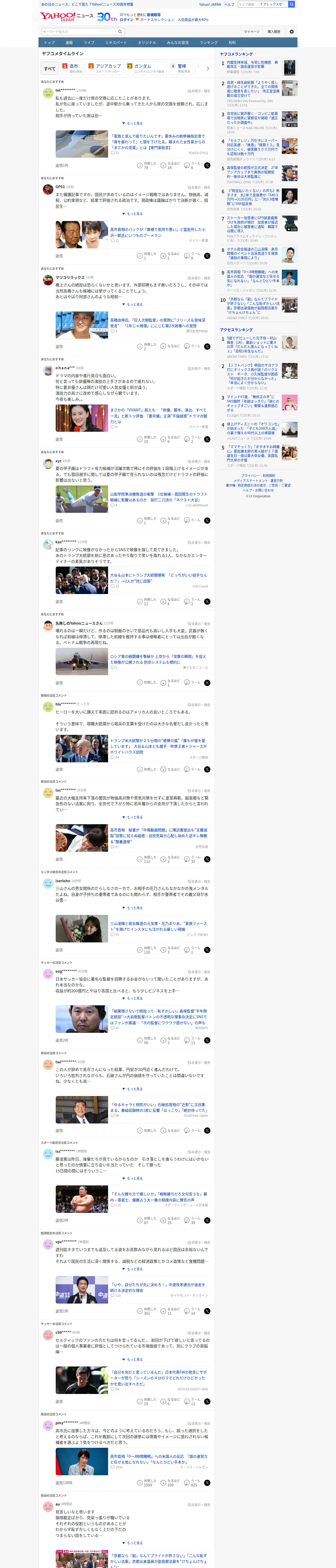Image resolution: width=336 pixels, height=1568 pixels.
Task: Click the 購入履歴 button
Action: 274,32
